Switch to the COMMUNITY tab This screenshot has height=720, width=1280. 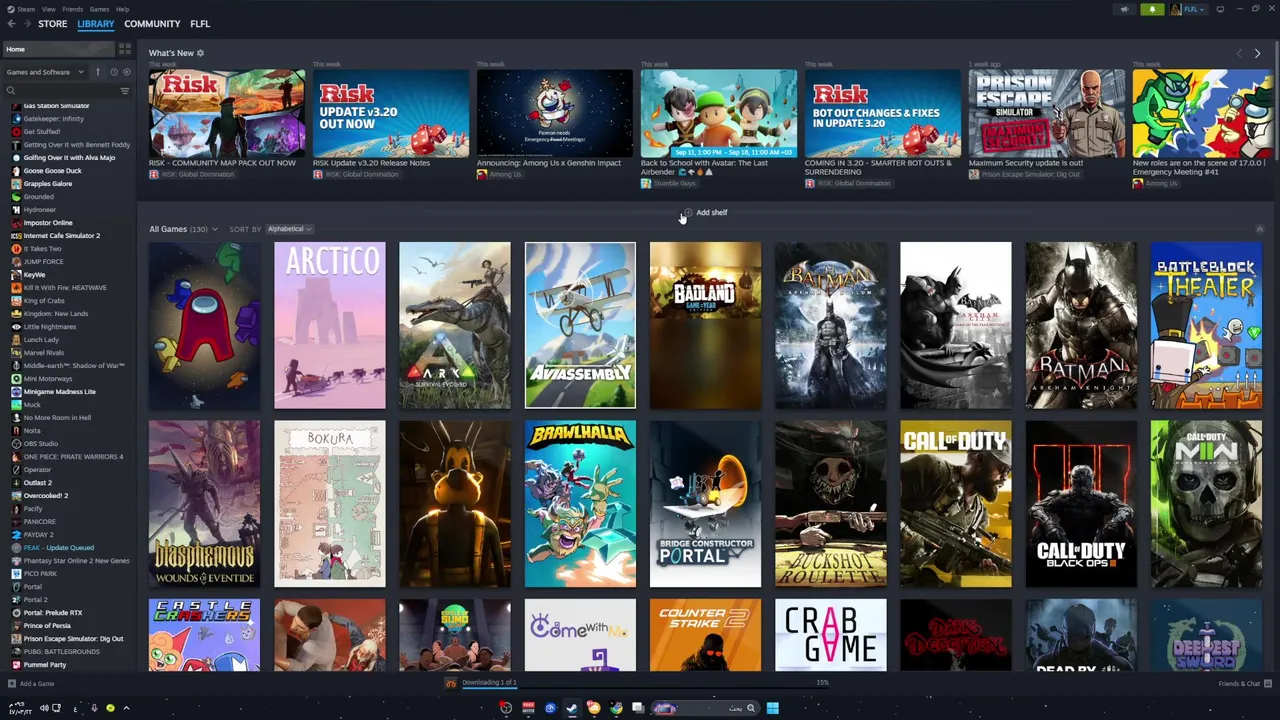[x=152, y=24]
